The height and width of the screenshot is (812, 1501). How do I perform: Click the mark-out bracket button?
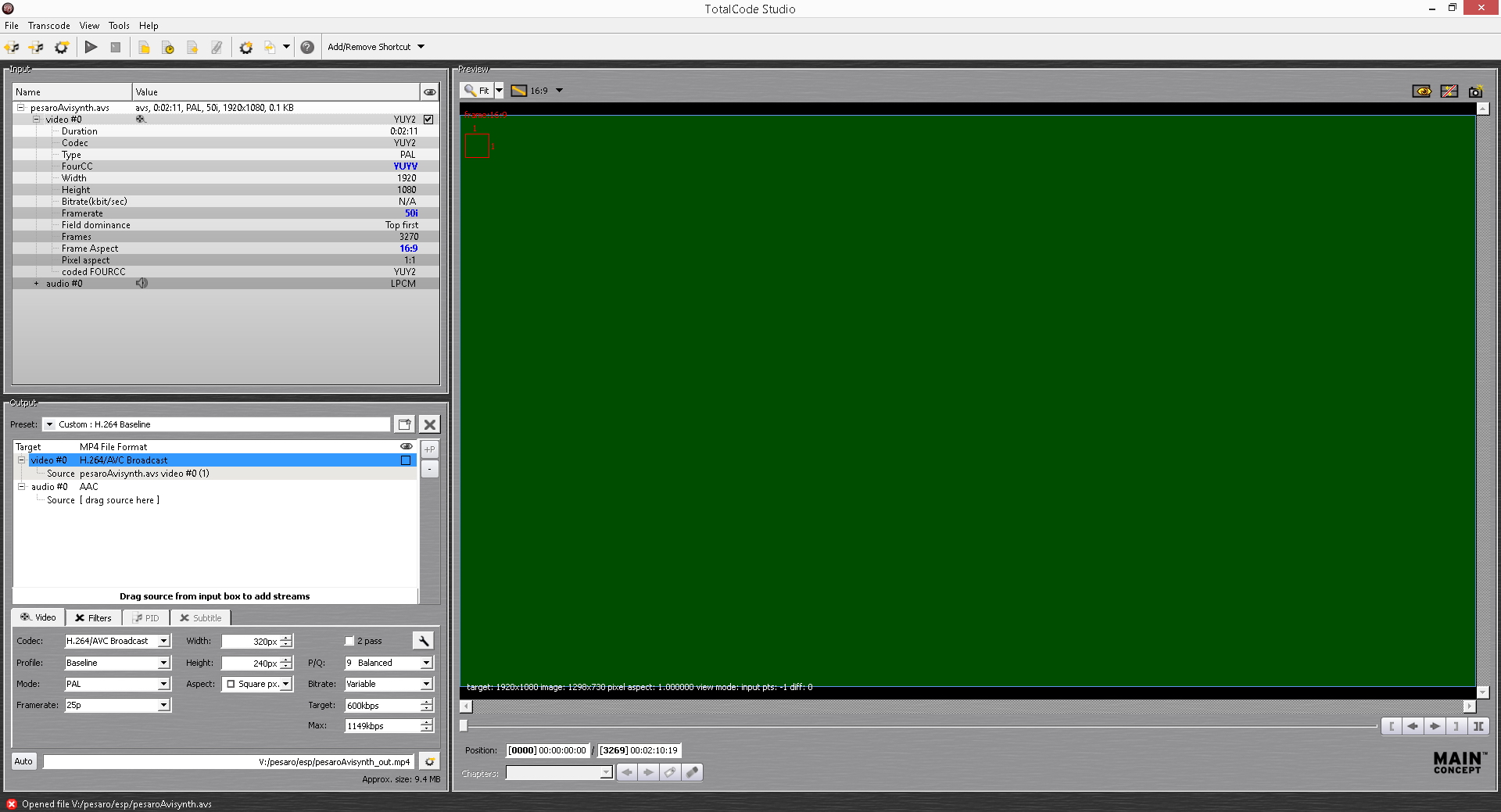click(x=1456, y=726)
